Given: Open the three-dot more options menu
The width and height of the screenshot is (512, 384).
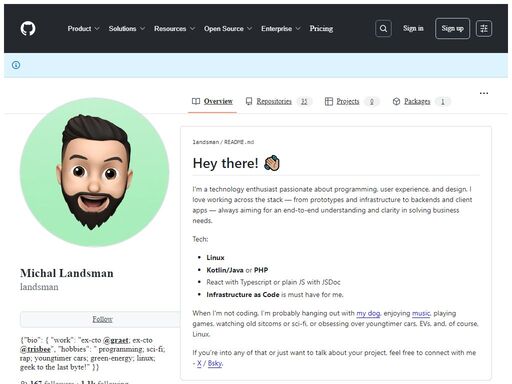Looking at the screenshot, I should [484, 93].
